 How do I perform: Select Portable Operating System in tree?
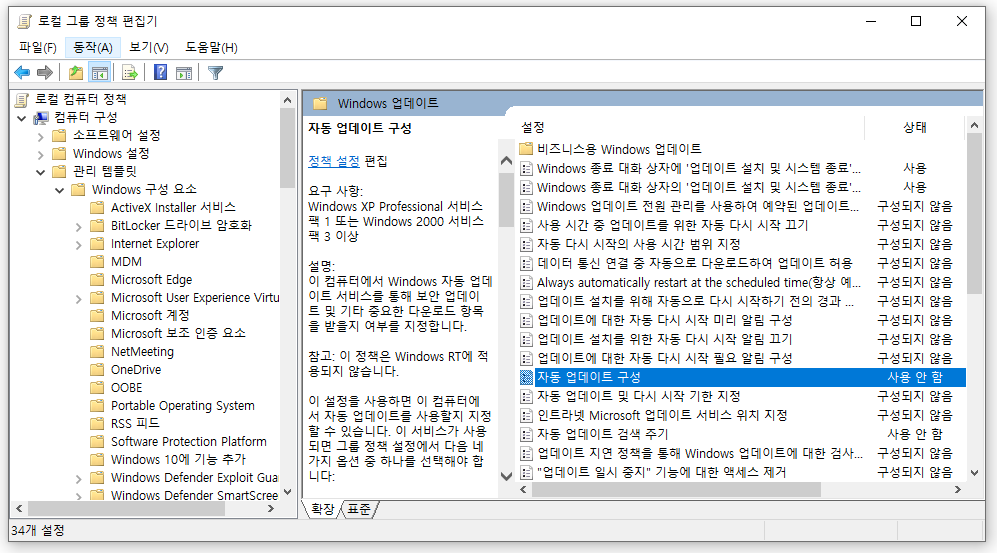[182, 406]
